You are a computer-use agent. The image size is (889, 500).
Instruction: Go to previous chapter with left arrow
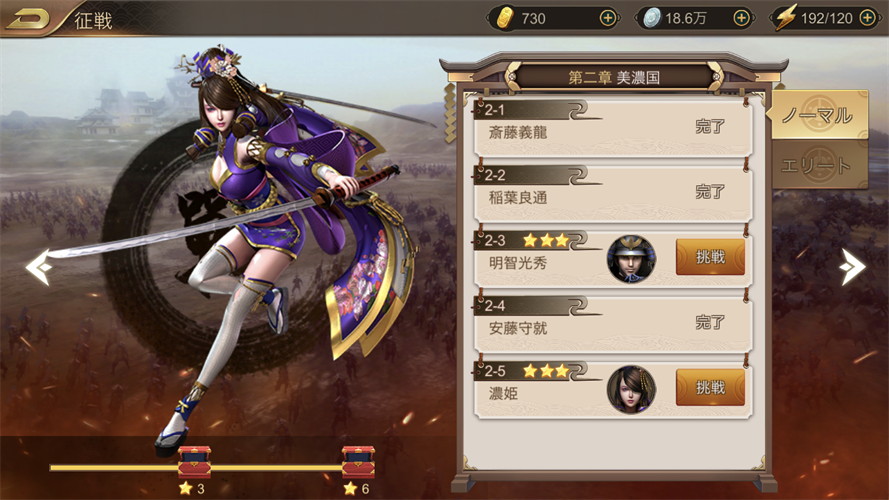coord(39,266)
